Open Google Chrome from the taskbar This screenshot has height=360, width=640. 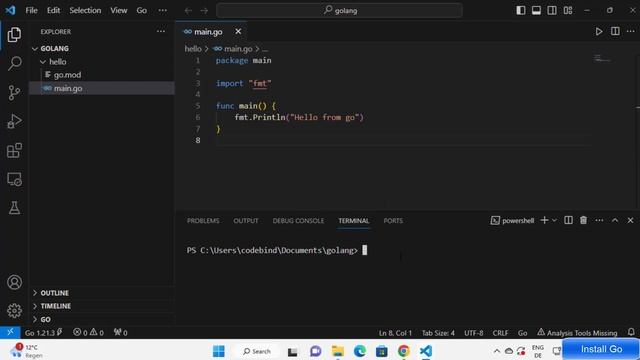pos(403,351)
